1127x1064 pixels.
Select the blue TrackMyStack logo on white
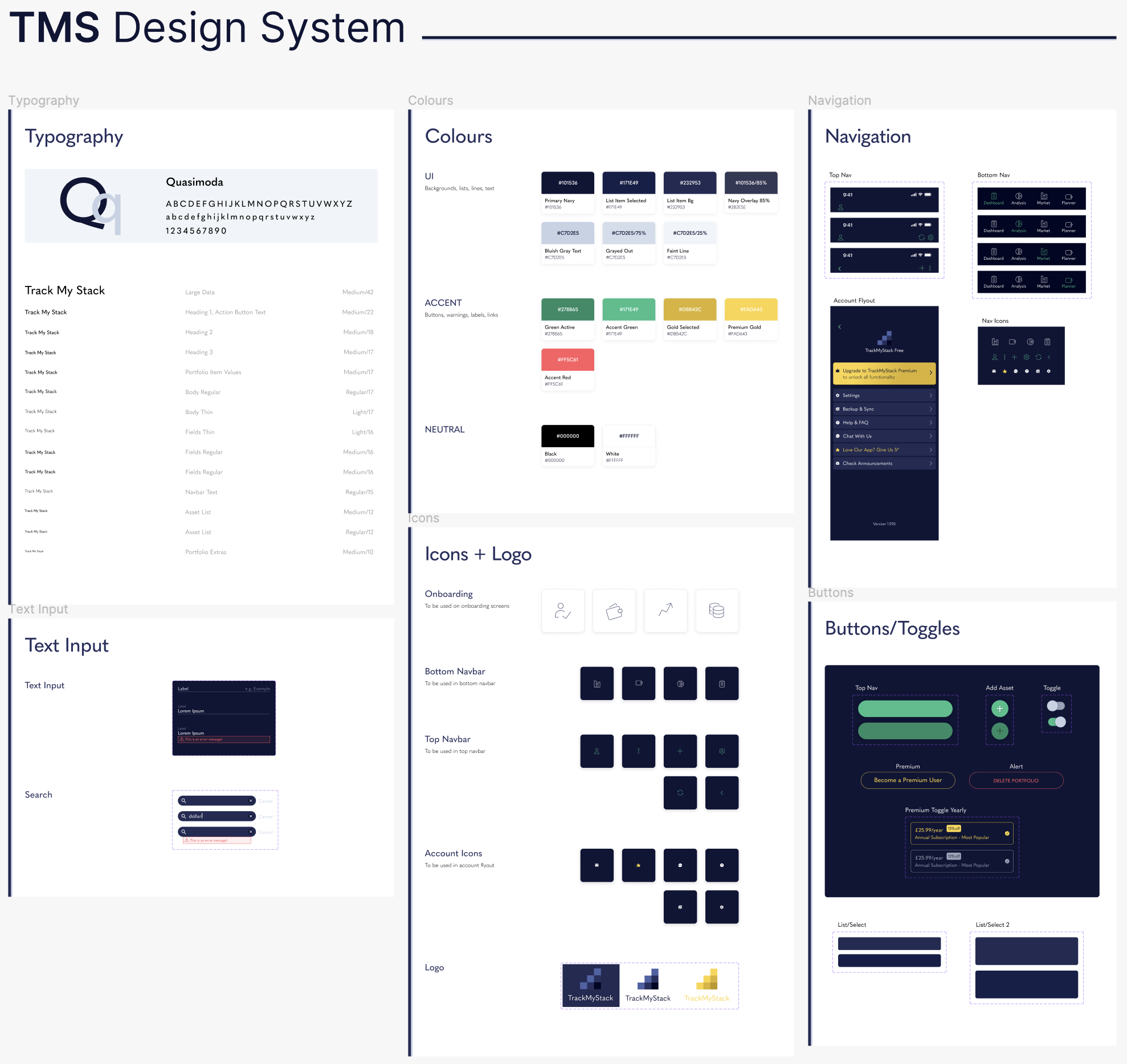(648, 985)
